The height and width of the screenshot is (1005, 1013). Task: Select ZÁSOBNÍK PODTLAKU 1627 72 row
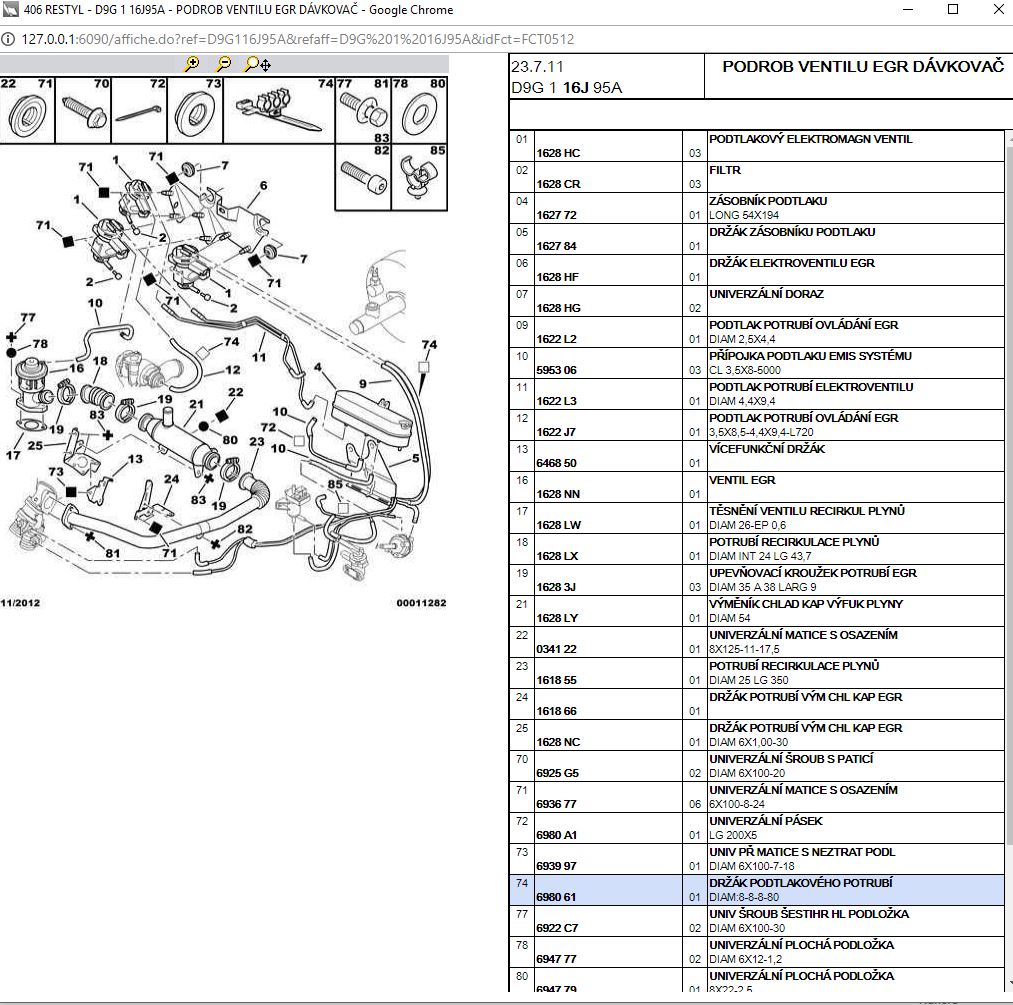coord(757,208)
